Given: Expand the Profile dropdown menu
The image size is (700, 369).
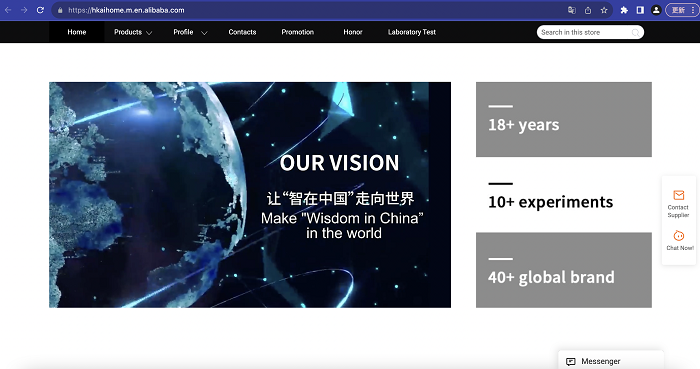Looking at the screenshot, I should coord(190,32).
